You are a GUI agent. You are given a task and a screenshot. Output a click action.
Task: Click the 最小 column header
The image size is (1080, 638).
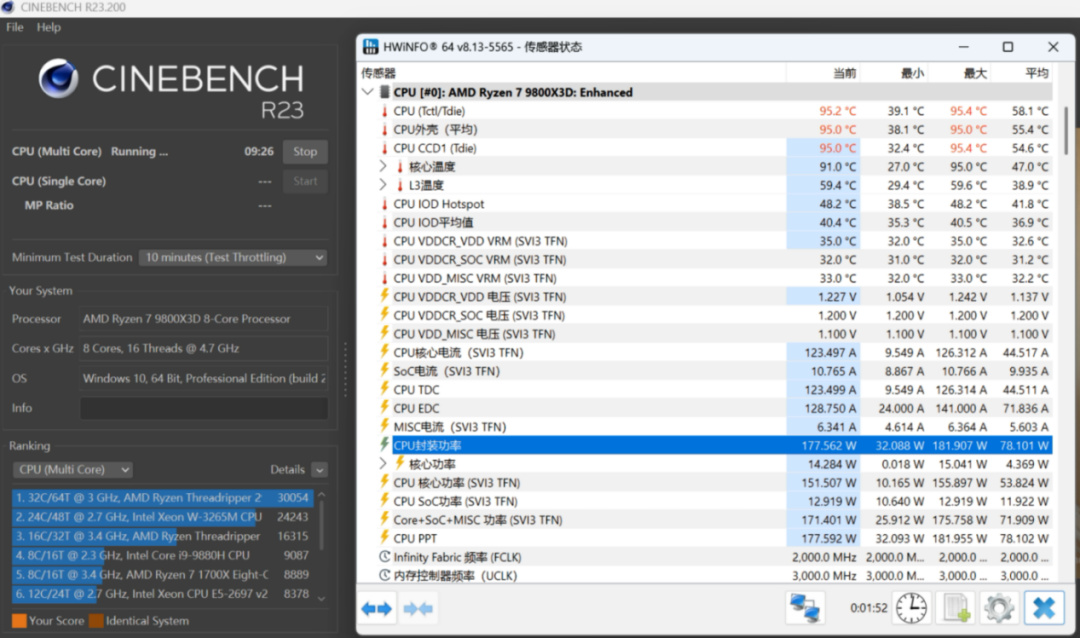pos(893,73)
